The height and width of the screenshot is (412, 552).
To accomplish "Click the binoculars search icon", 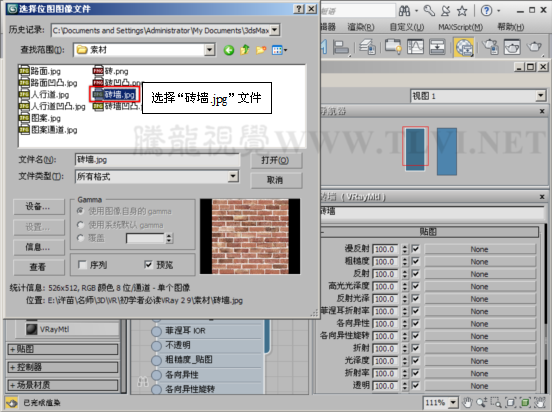I will 404,11.
